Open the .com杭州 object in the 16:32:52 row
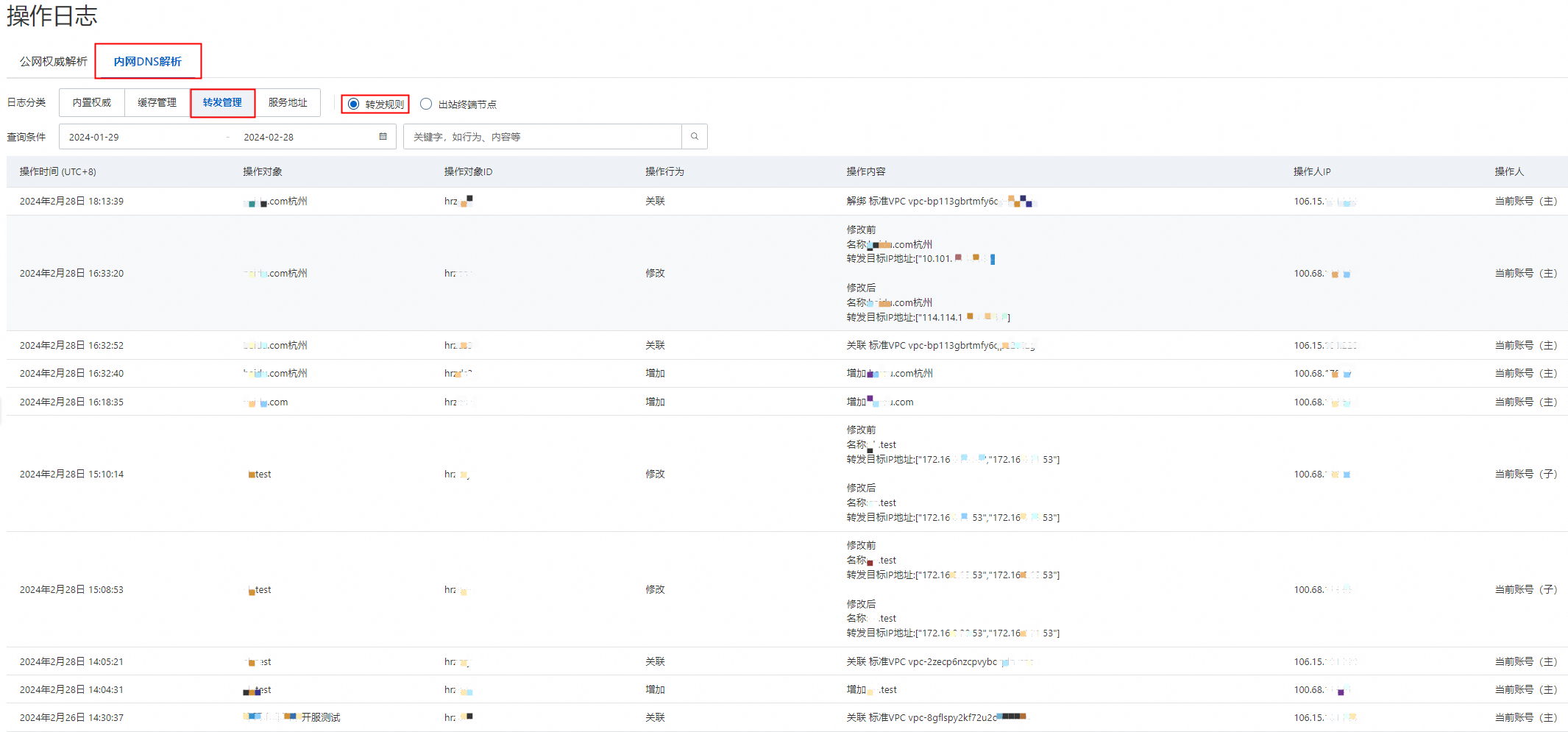The height and width of the screenshot is (732, 1568). (276, 346)
